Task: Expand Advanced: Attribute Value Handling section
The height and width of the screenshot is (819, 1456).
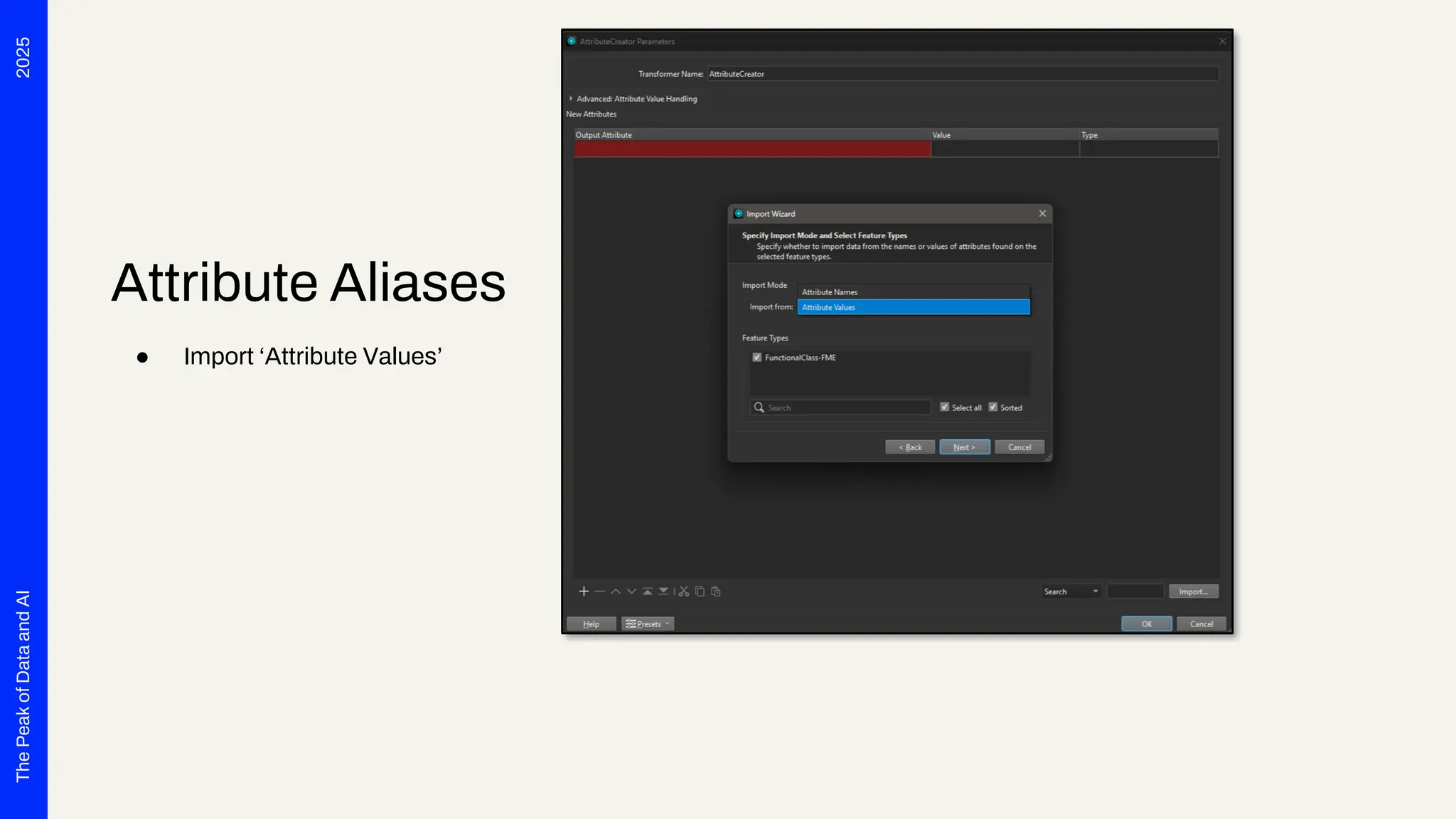Action: click(571, 99)
